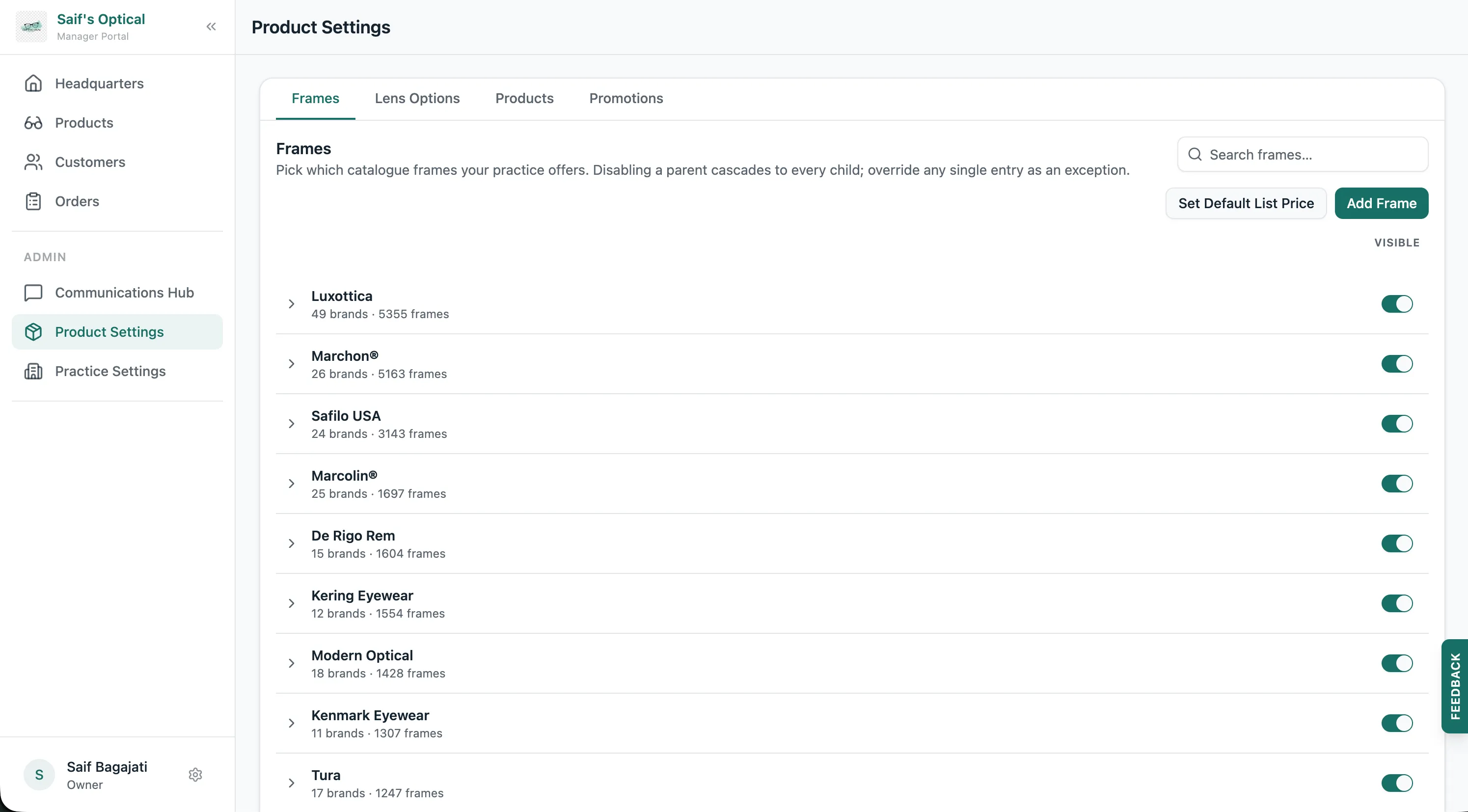
Task: Click the Headquarters home icon
Action: (x=33, y=83)
